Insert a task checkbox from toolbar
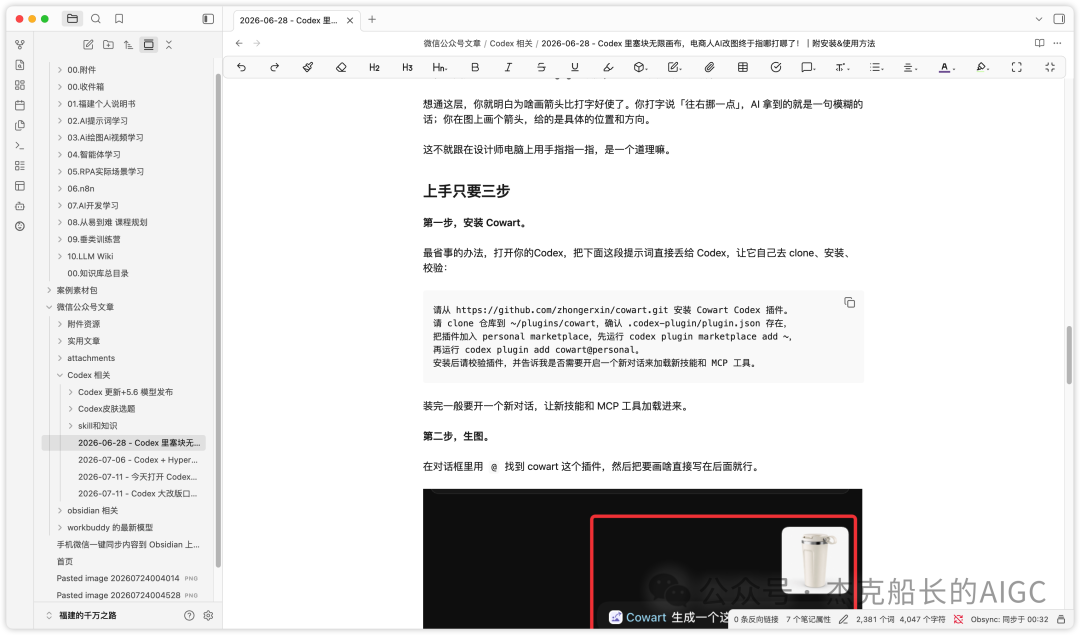The height and width of the screenshot is (635, 1080). click(776, 67)
